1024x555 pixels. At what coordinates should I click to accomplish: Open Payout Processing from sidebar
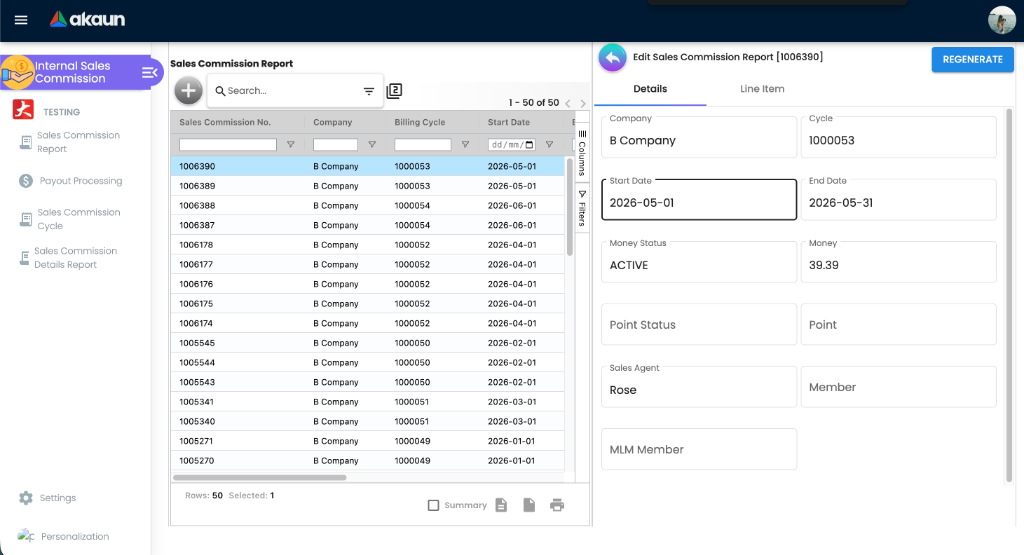71,181
